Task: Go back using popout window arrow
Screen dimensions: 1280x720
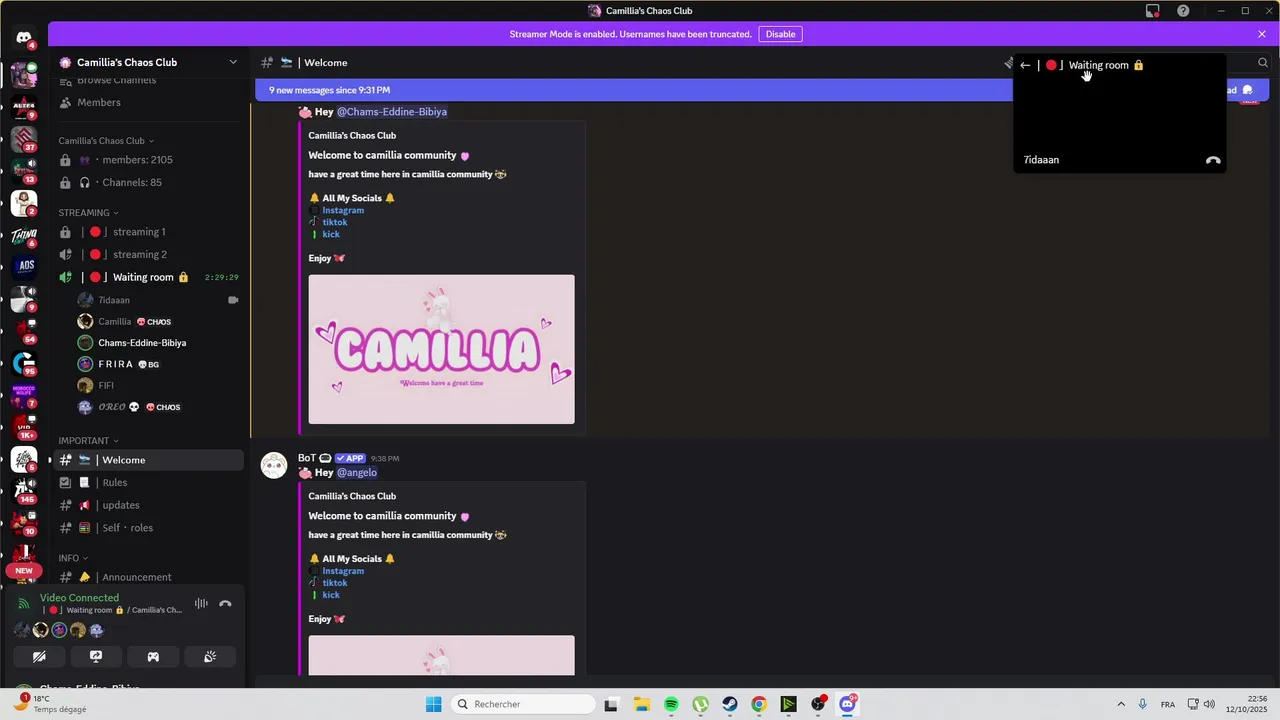Action: [x=1025, y=65]
